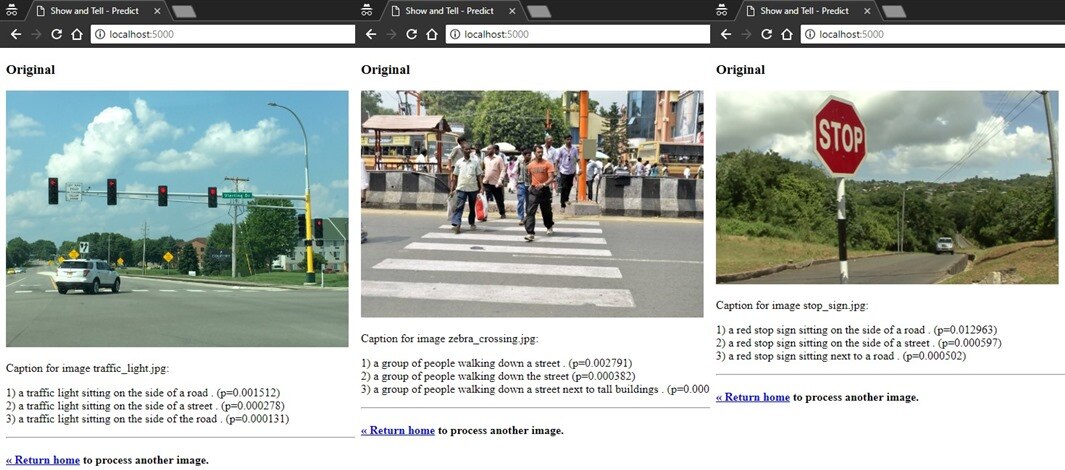Click the traffic light photo
This screenshot has height=470, width=1065.
(177, 219)
